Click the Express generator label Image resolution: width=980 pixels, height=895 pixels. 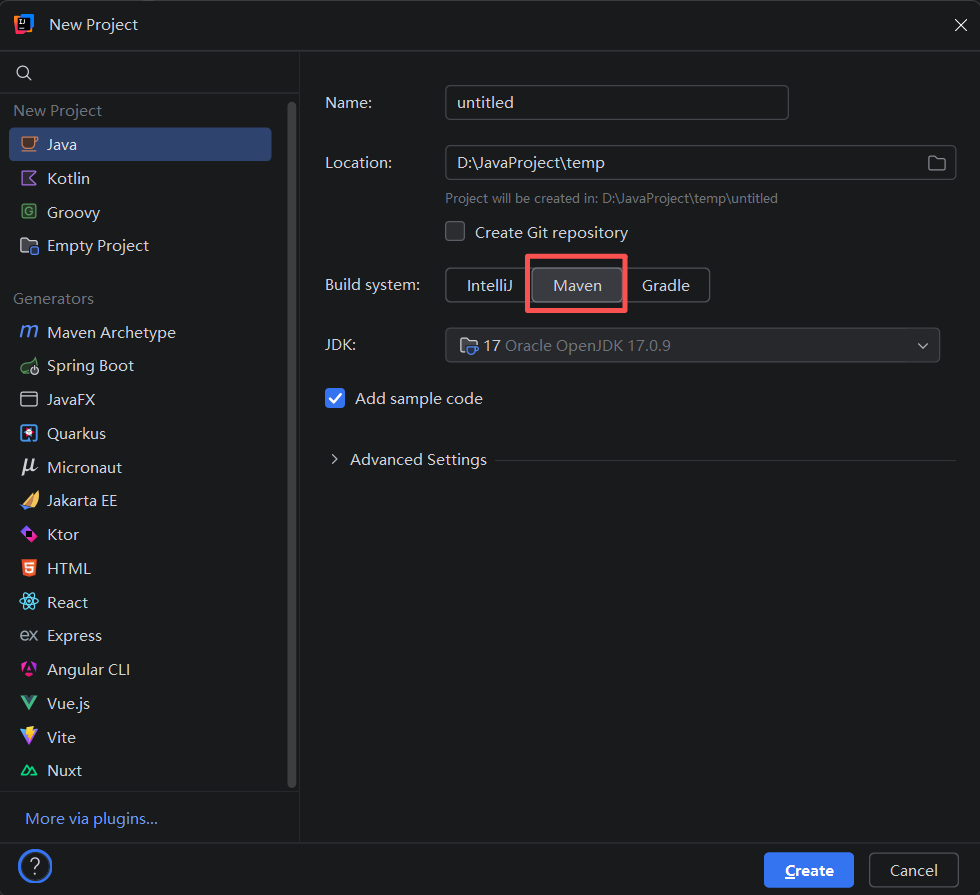click(74, 636)
